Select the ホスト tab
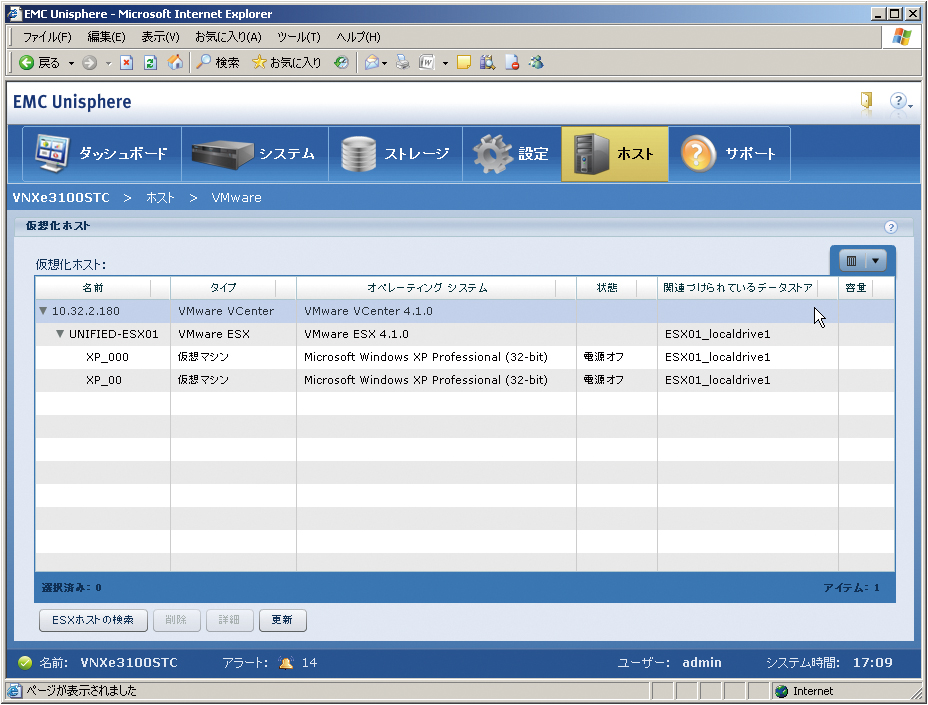Image resolution: width=928 pixels, height=705 pixels. coord(615,154)
